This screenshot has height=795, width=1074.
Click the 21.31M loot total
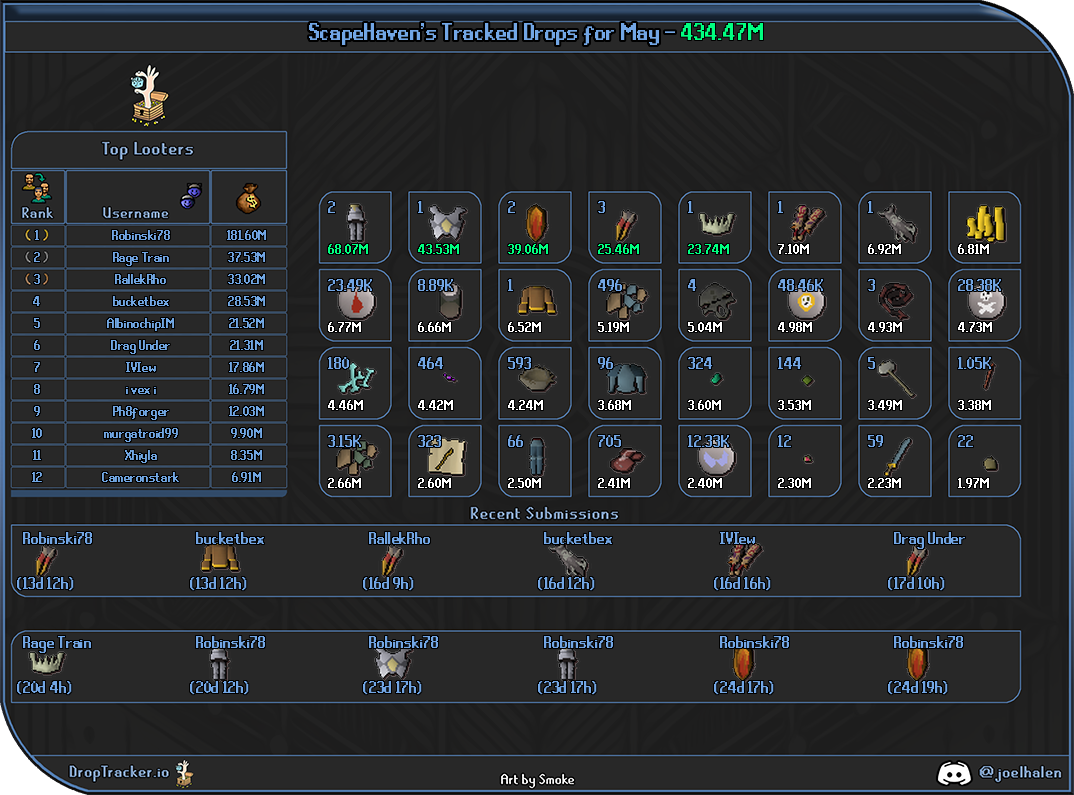(247, 345)
